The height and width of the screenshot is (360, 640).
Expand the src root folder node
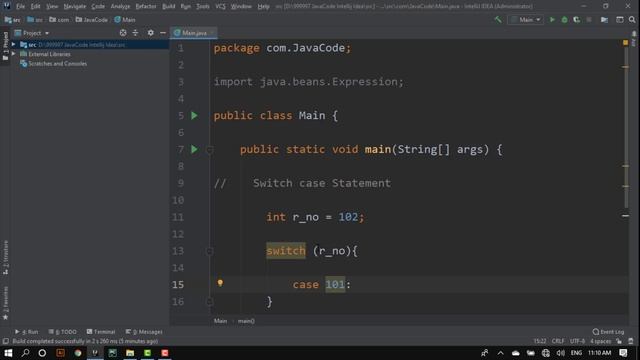click(13, 44)
